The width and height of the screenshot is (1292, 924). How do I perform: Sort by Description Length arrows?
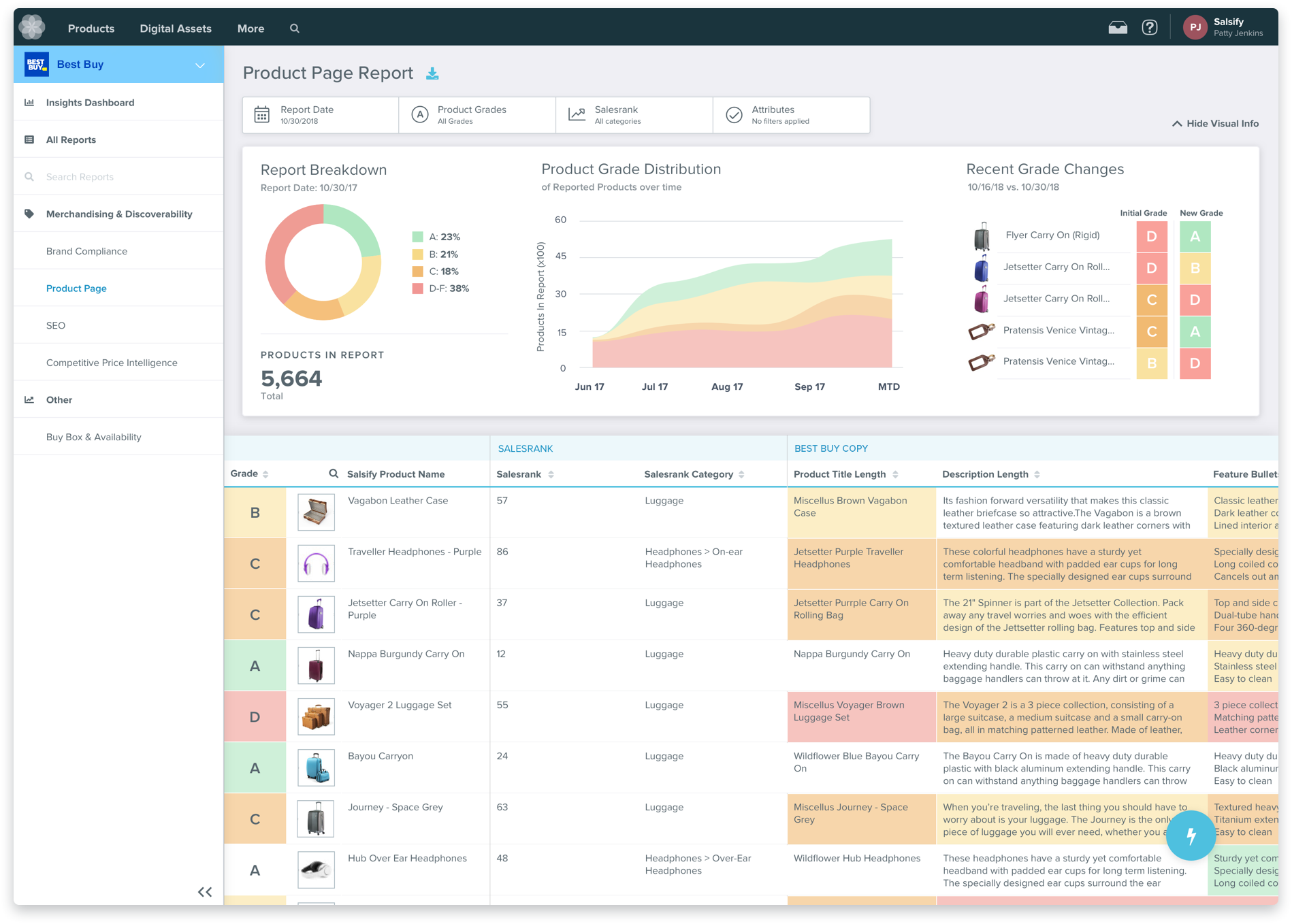(x=1037, y=474)
